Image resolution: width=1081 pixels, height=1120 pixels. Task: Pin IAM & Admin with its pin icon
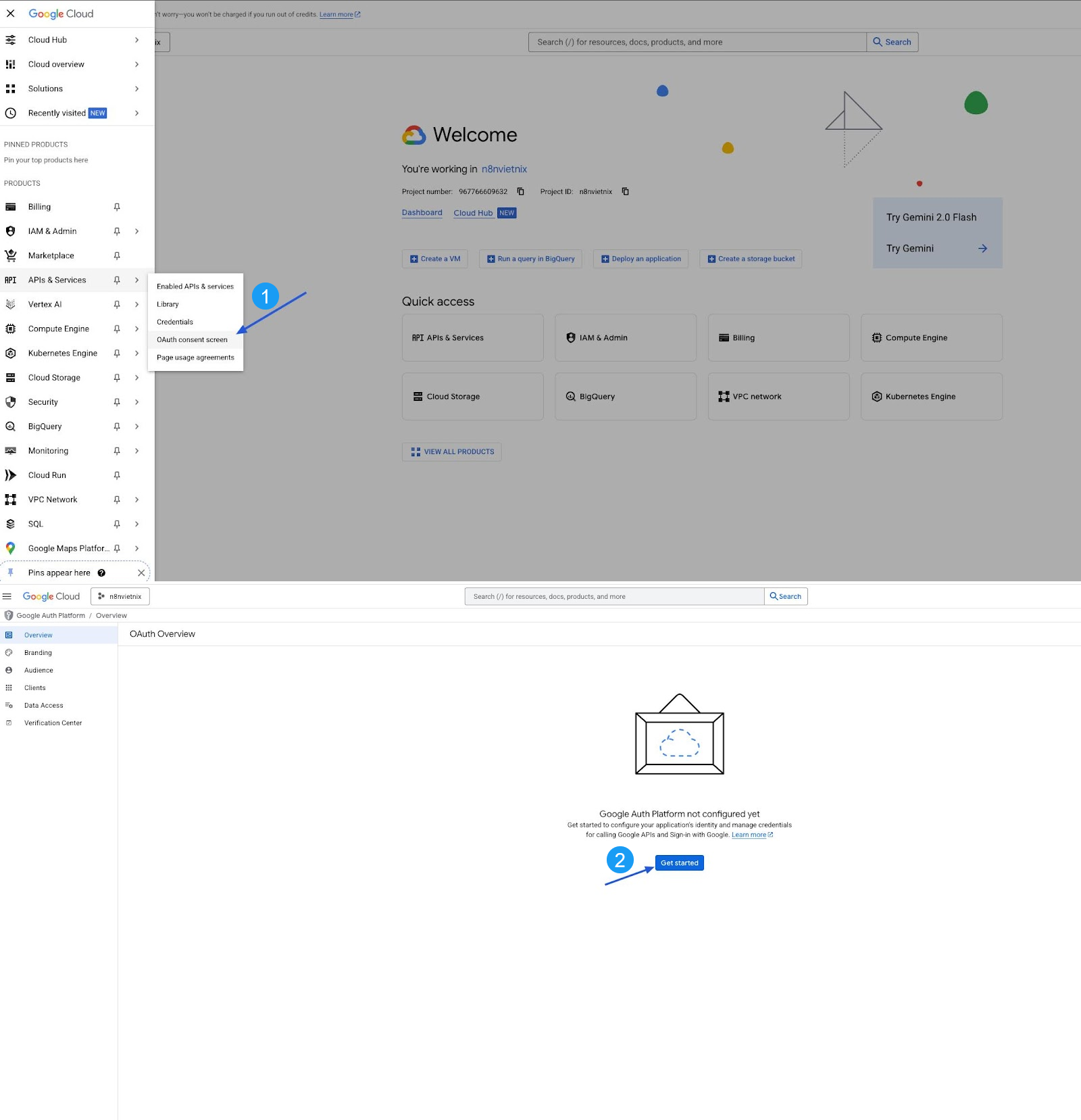117,231
